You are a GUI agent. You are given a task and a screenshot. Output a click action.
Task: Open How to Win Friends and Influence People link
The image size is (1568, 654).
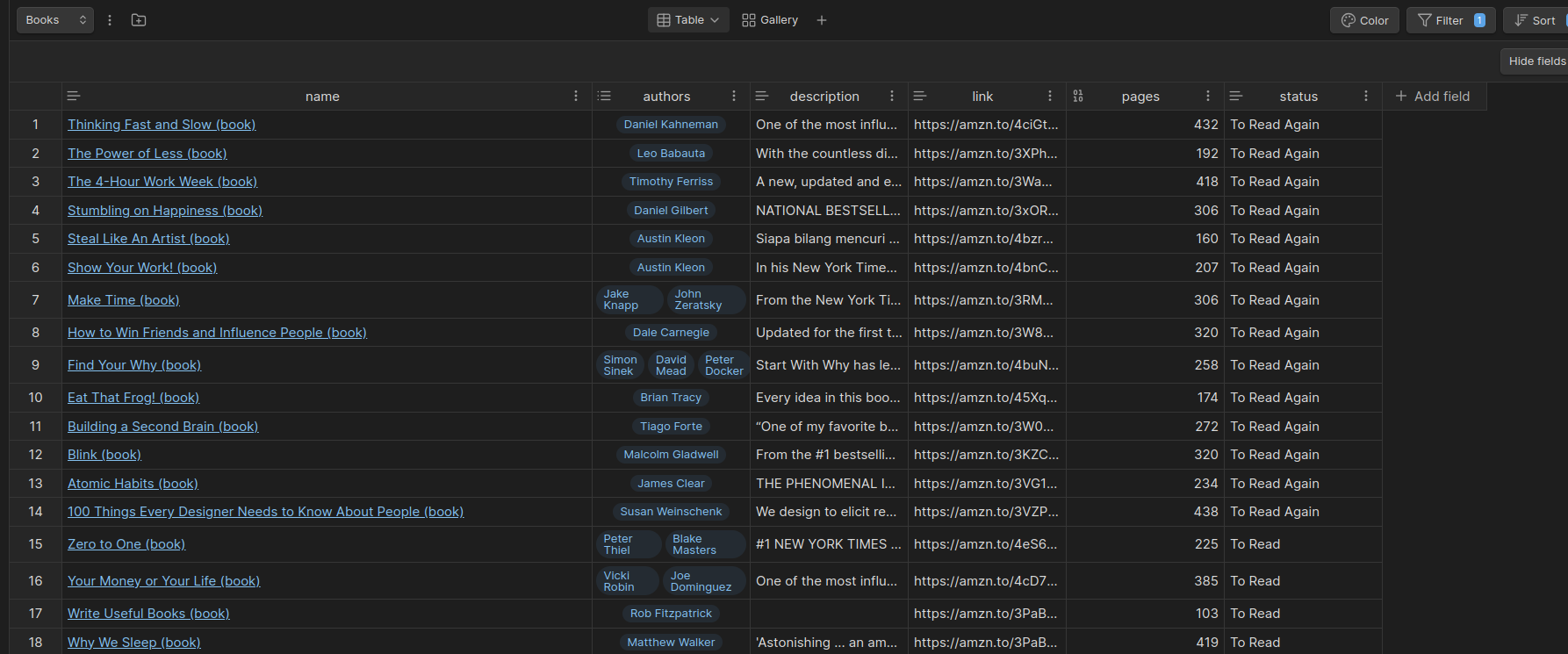click(217, 333)
